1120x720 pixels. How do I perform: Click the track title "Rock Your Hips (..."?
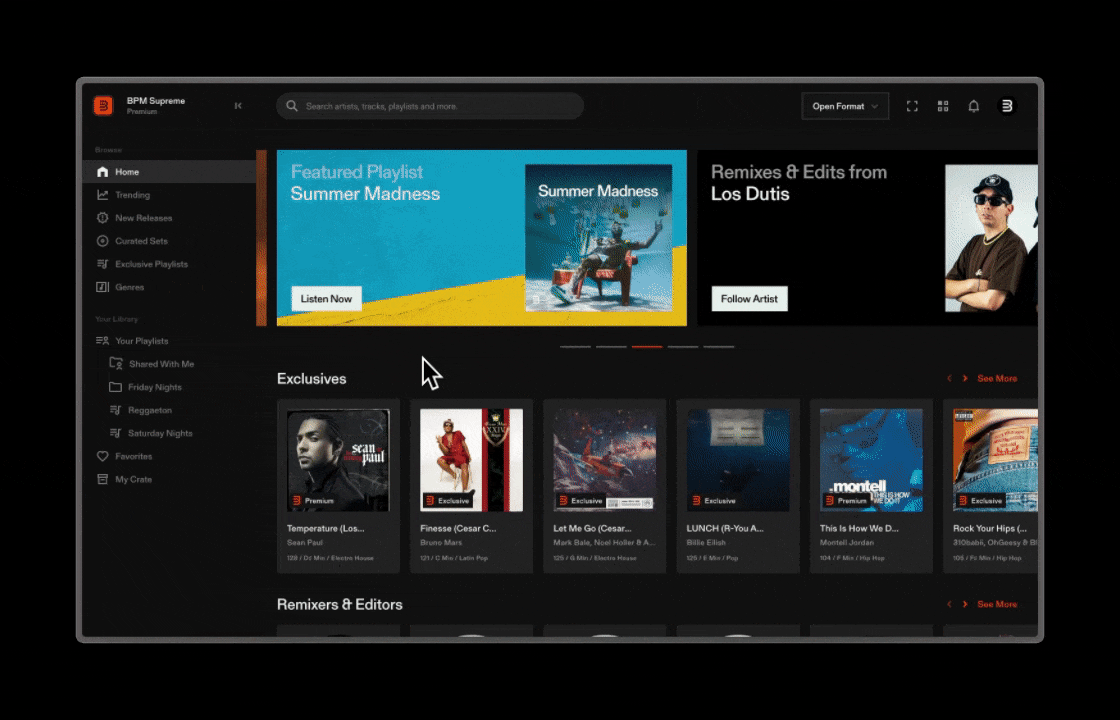coord(990,529)
